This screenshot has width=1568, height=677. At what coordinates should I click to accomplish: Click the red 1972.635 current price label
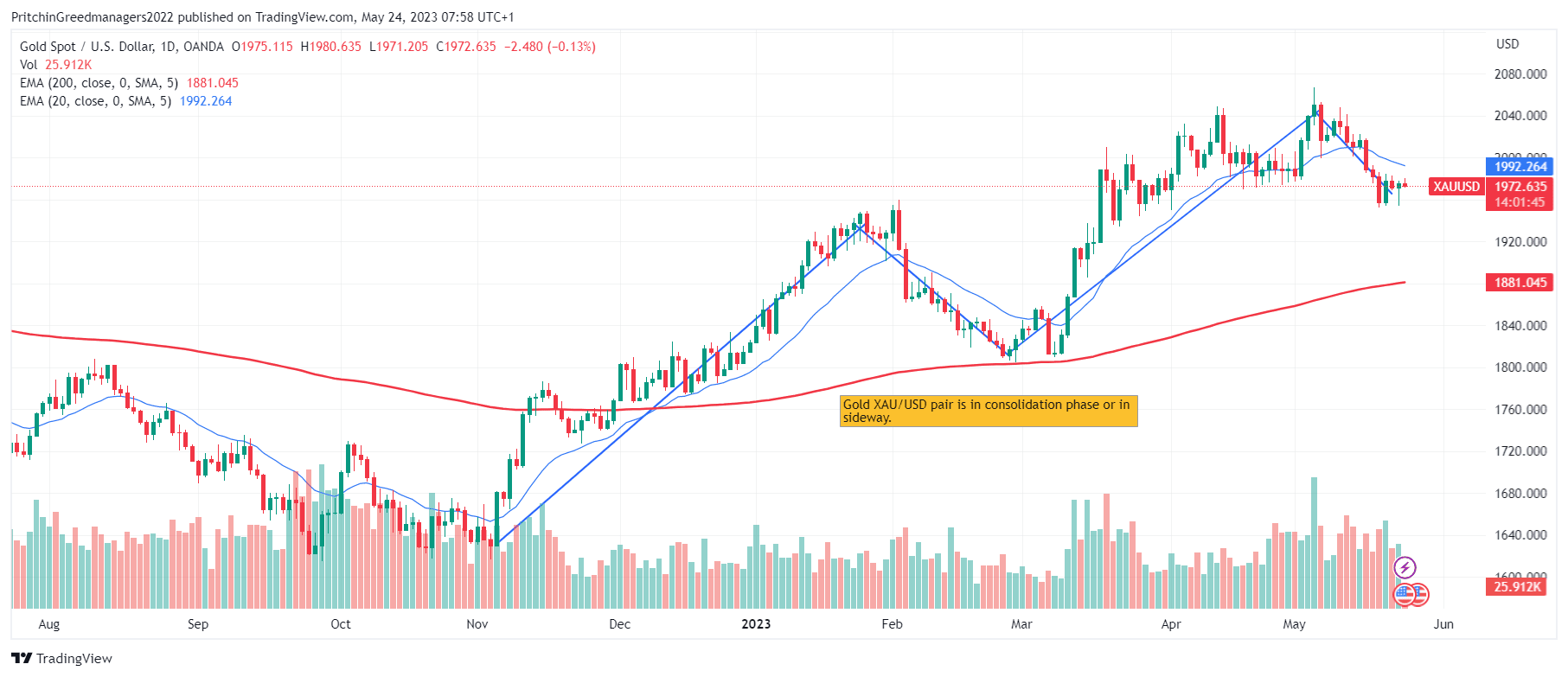(x=1520, y=187)
